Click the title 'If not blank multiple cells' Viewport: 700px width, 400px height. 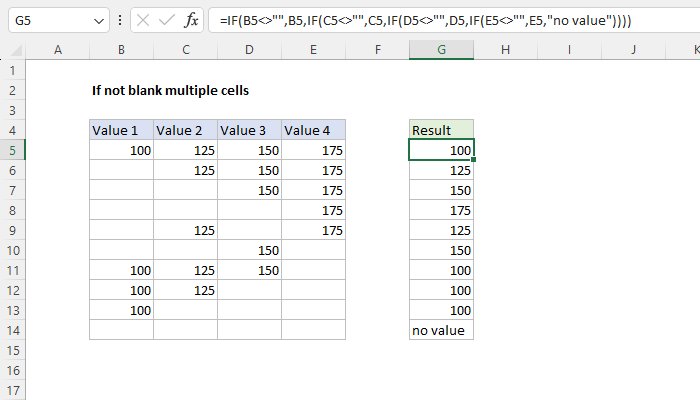[x=170, y=91]
